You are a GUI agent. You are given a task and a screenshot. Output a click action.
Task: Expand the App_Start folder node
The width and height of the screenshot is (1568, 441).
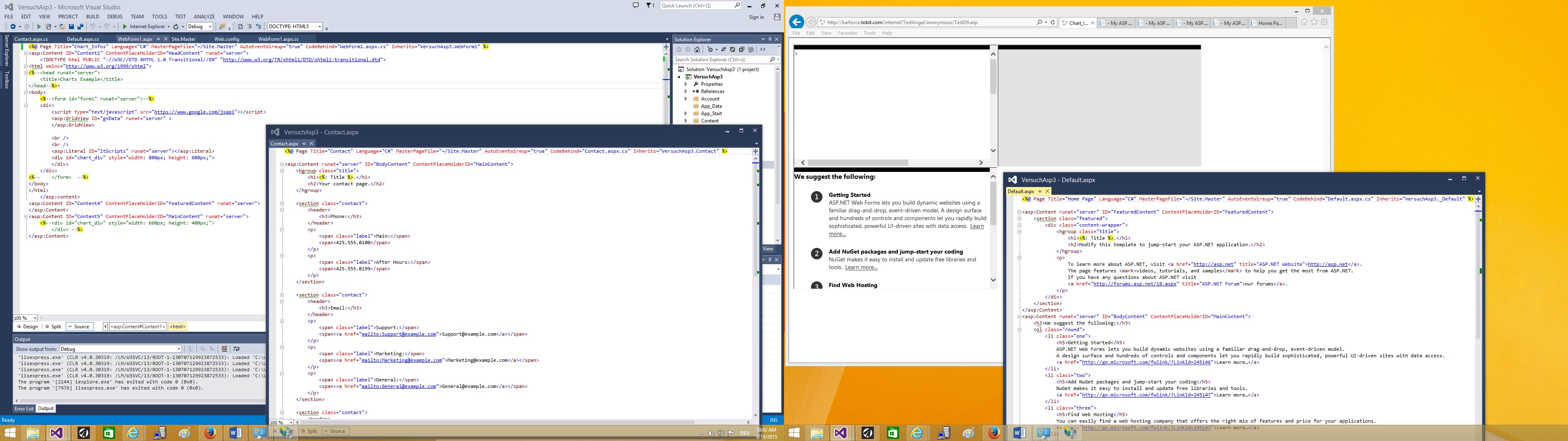pos(686,113)
